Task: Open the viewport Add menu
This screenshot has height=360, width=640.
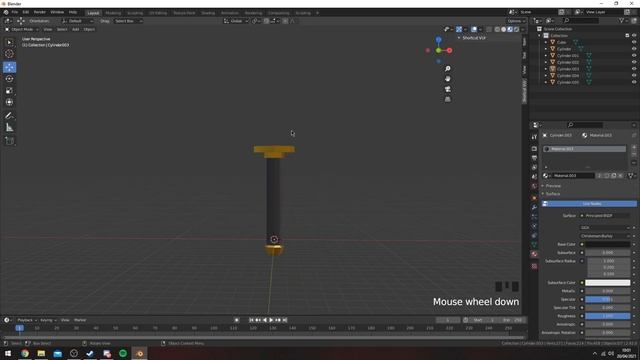Action: pyautogui.click(x=76, y=29)
